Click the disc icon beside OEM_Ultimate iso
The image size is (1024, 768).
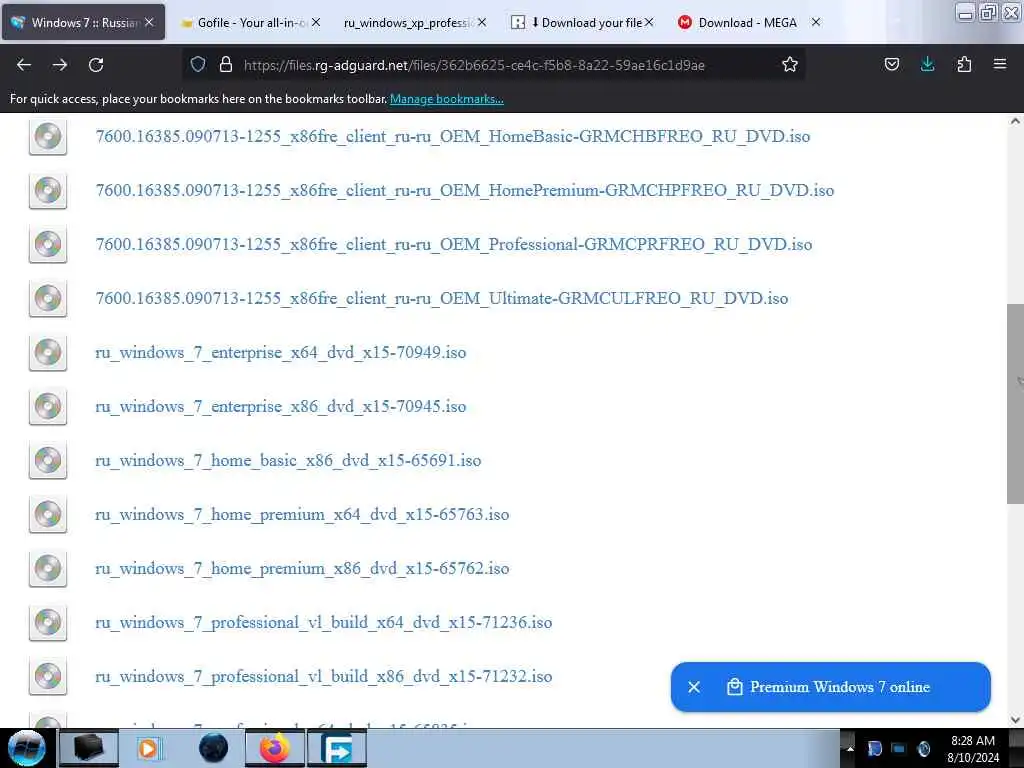[48, 298]
